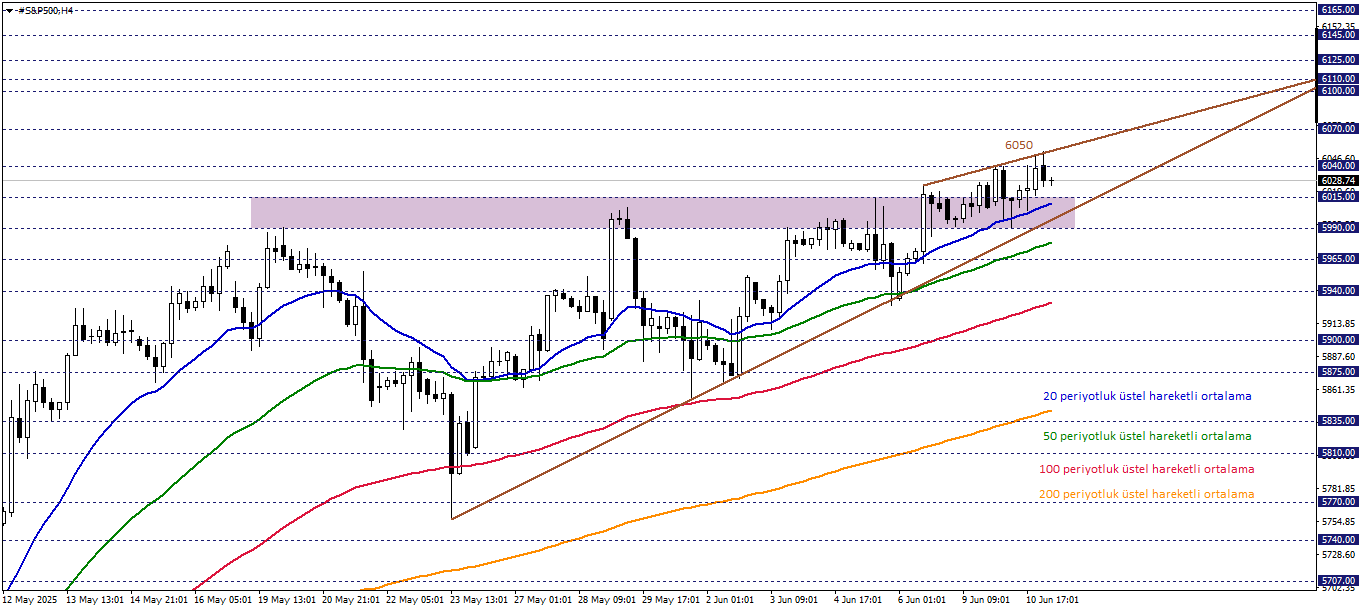Image resolution: width=1362 pixels, height=611 pixels.
Task: Select the 6015.00 price level label
Action: (x=1337, y=197)
